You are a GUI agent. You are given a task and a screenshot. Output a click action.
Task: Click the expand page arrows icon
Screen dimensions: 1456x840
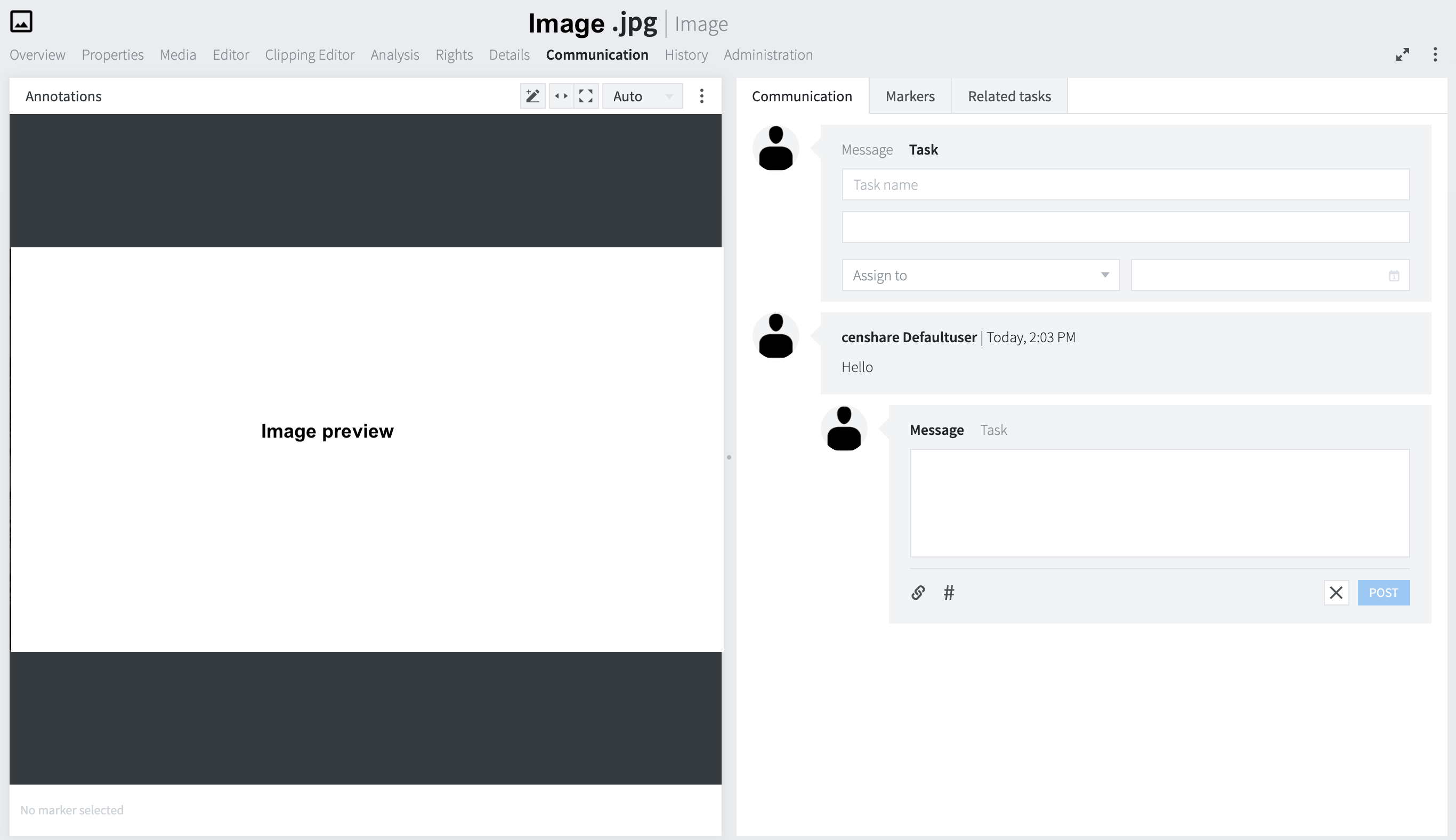pos(1402,55)
